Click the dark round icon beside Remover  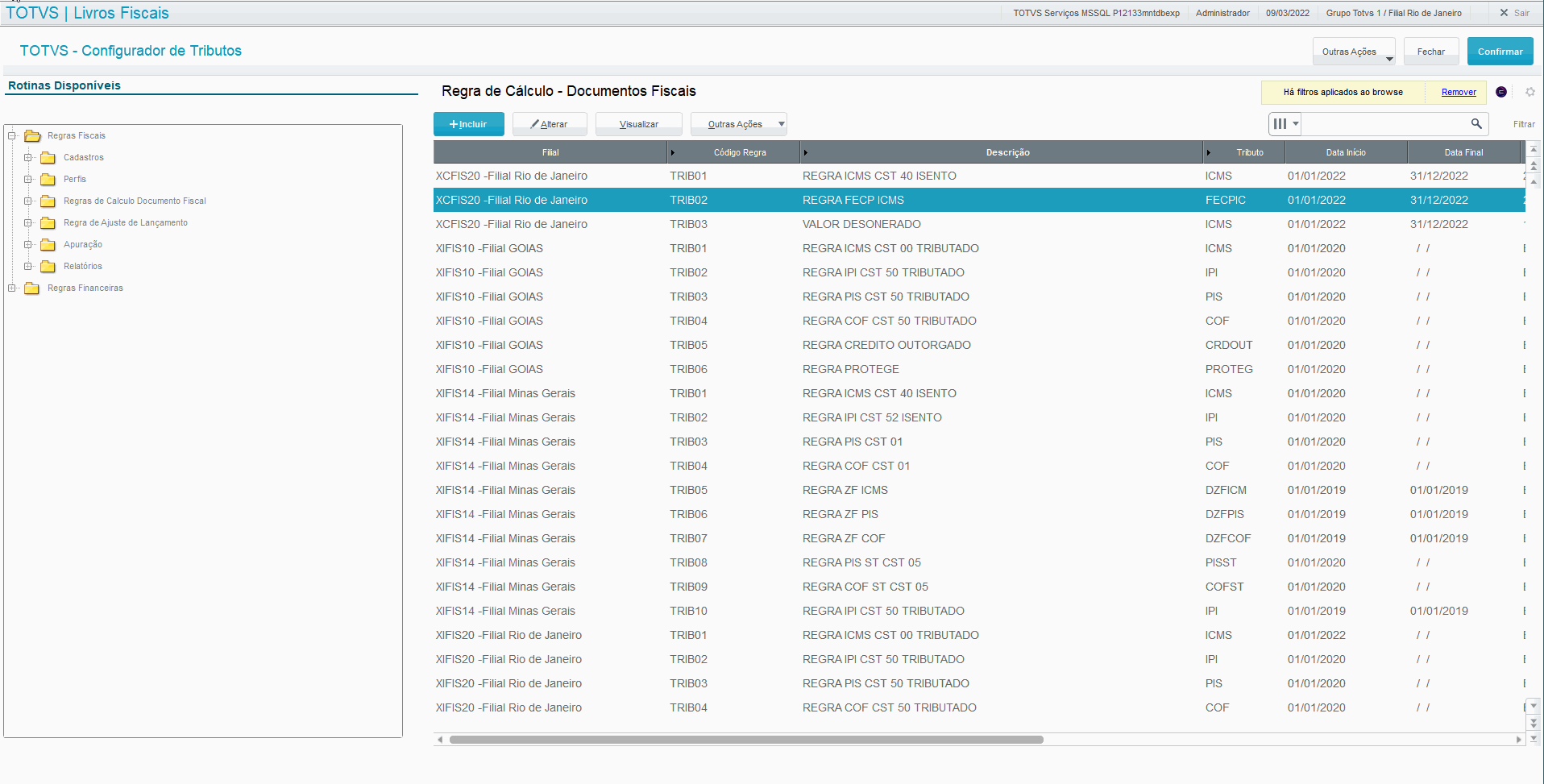pos(1501,92)
